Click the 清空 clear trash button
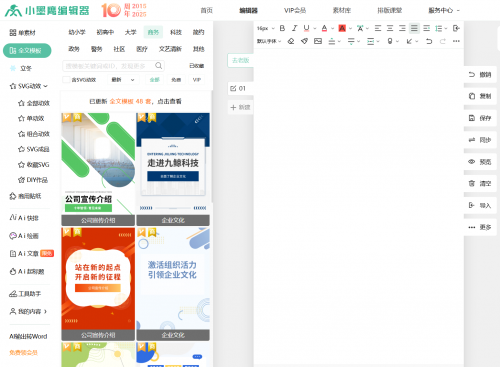The height and width of the screenshot is (367, 500). 480,183
